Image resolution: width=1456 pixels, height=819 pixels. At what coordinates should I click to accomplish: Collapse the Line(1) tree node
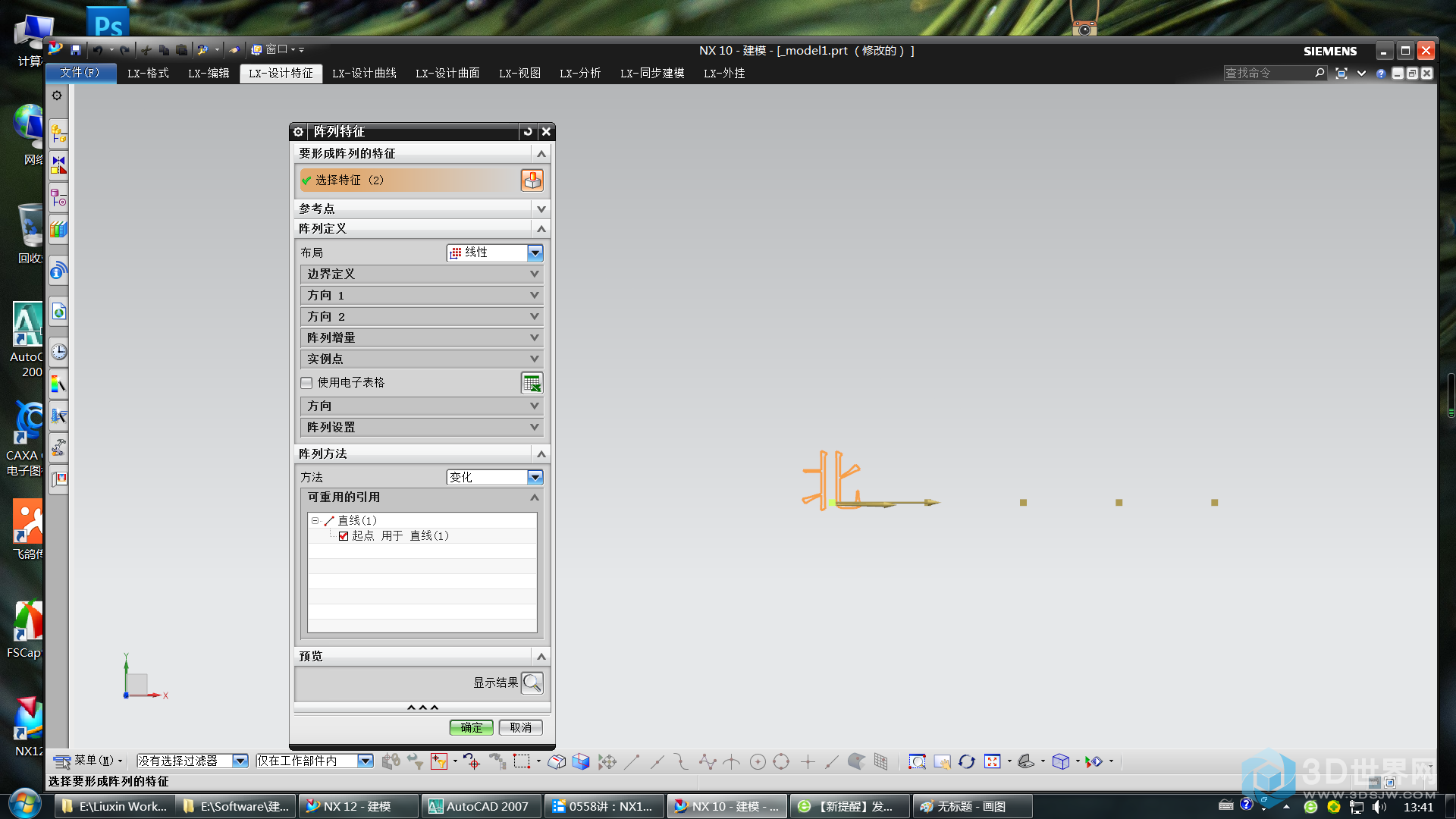(x=315, y=521)
